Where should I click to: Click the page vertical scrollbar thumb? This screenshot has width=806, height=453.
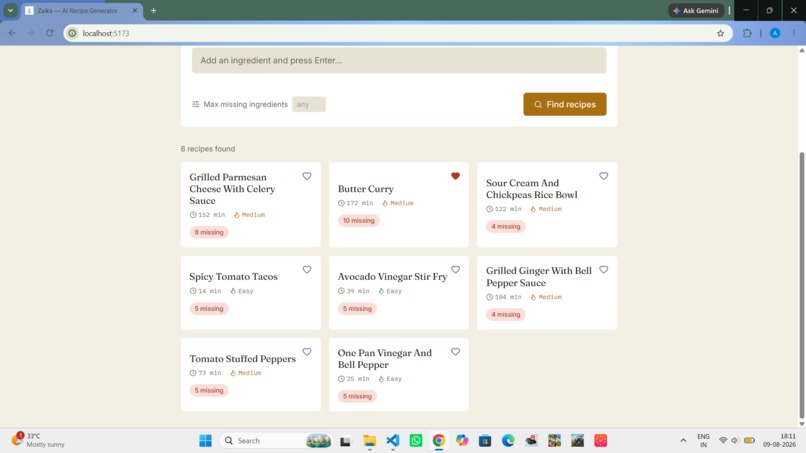tap(801, 285)
